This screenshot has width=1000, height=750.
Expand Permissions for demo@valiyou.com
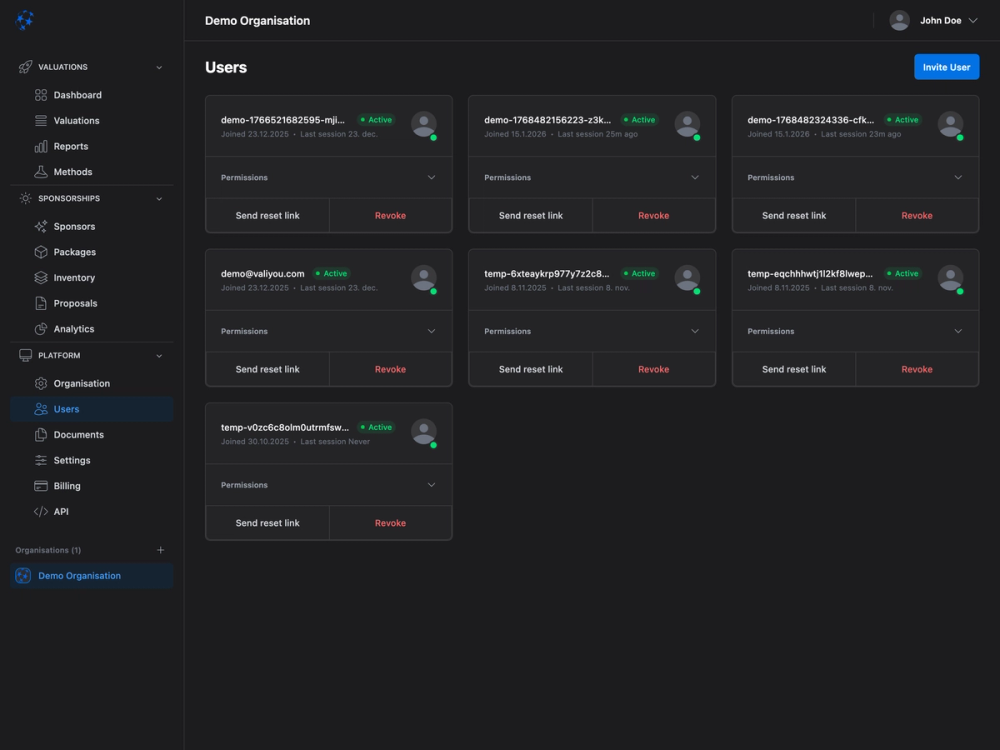point(328,331)
